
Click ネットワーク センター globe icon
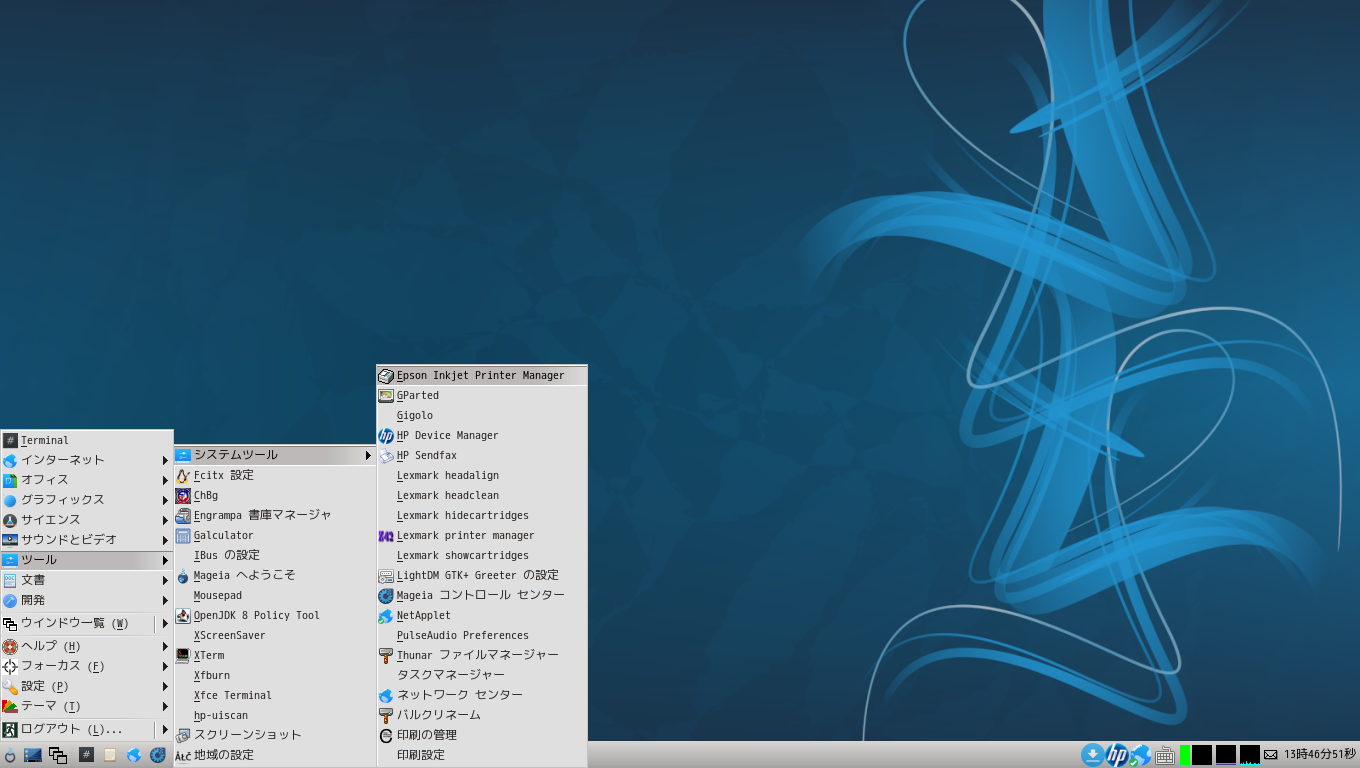click(386, 695)
